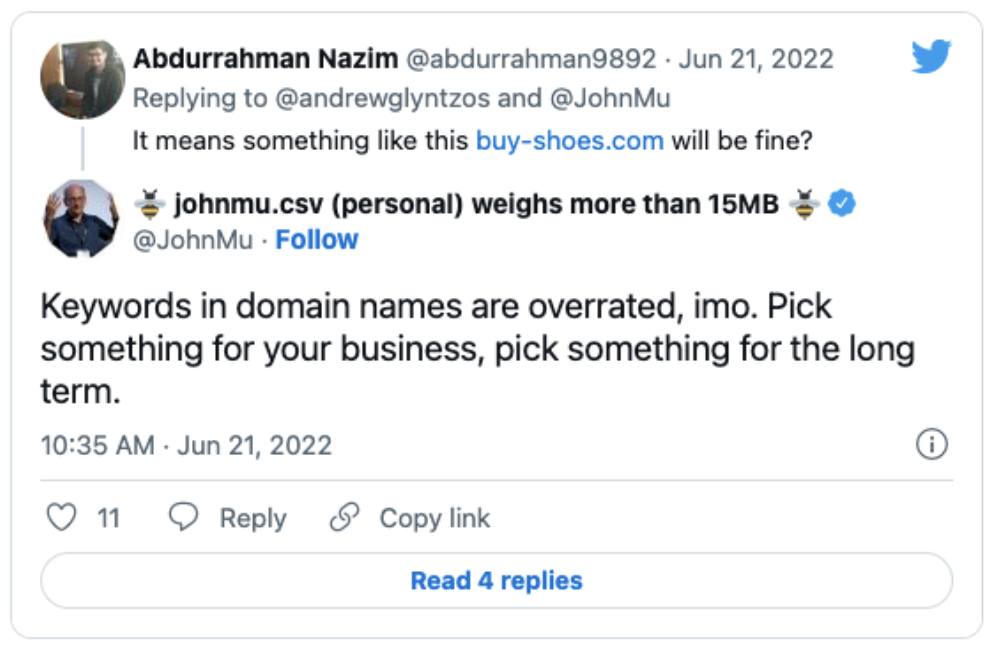Open the buy-shoes.com link
Image resolution: width=996 pixels, height=650 pixels.
[569, 140]
